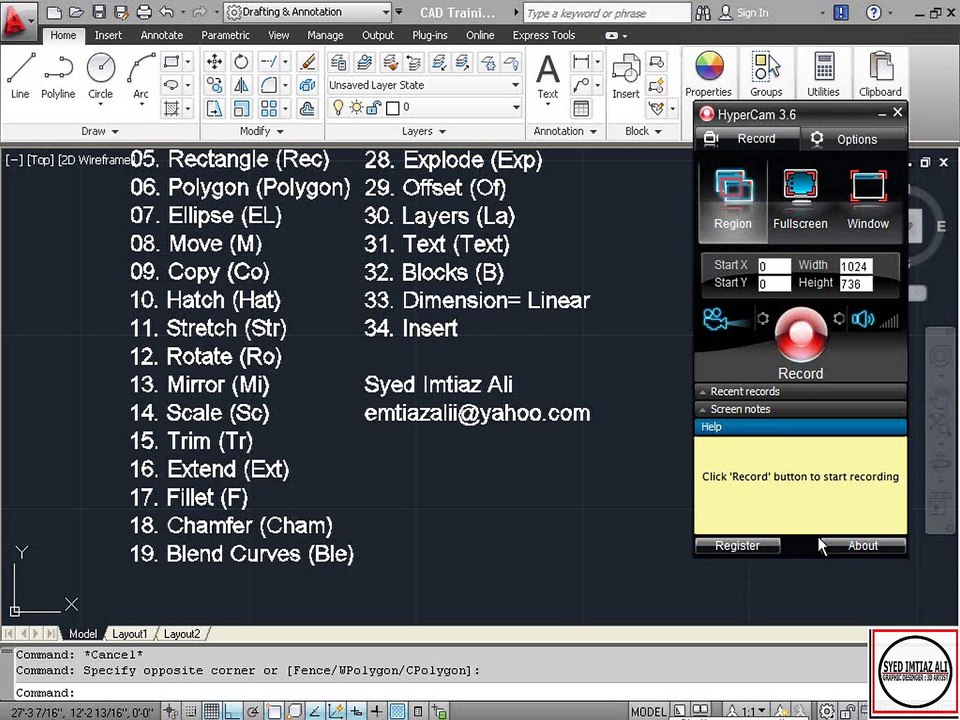Image resolution: width=960 pixels, height=720 pixels.
Task: Select the Circle draw tool
Action: pos(100,76)
